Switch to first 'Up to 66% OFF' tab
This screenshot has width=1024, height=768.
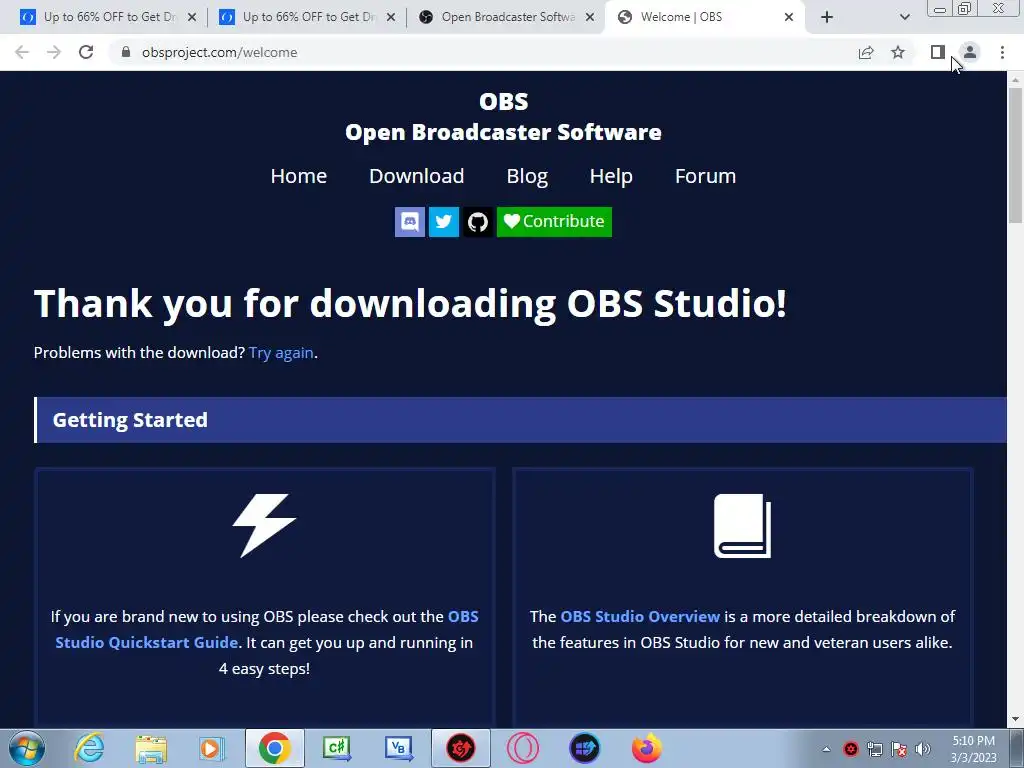108,17
